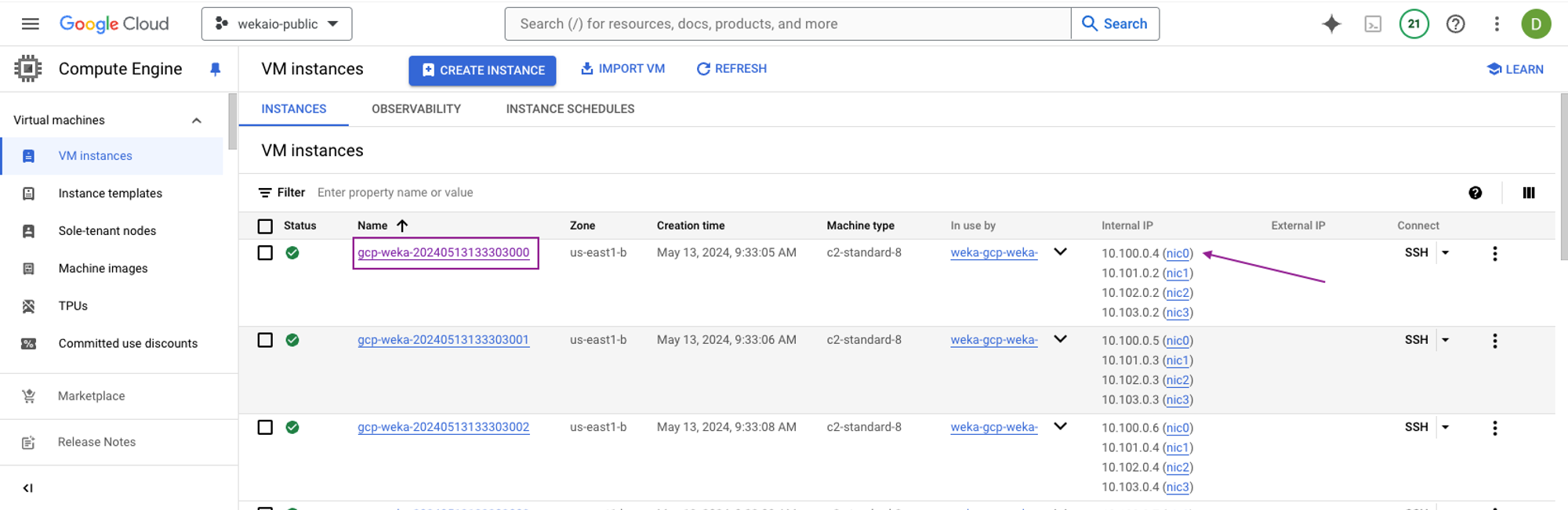
Task: Open the wekaio-public project selector
Action: click(x=277, y=24)
